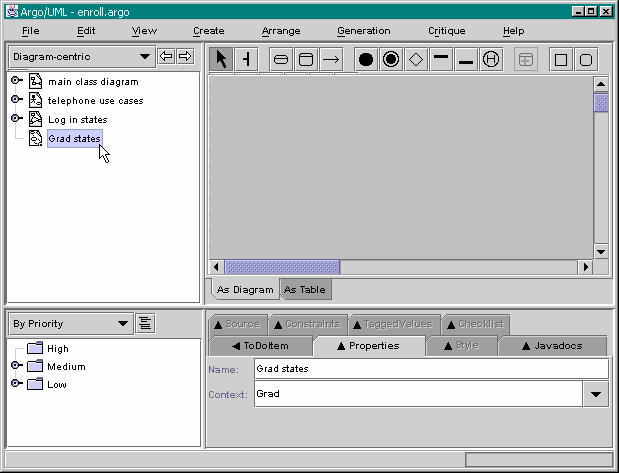Click the vertical scrollbar thumb of diagram
619x473 pixels.
[601, 102]
